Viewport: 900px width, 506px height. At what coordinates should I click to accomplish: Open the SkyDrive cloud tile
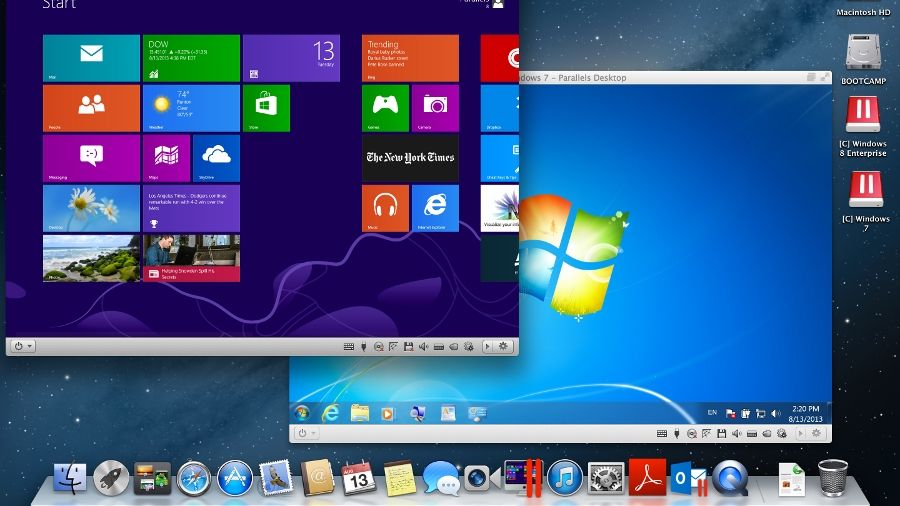[216, 158]
